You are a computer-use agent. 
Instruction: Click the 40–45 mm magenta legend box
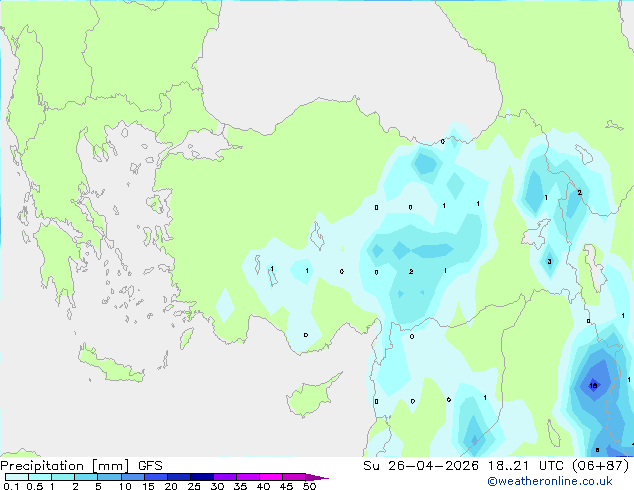[271, 477]
